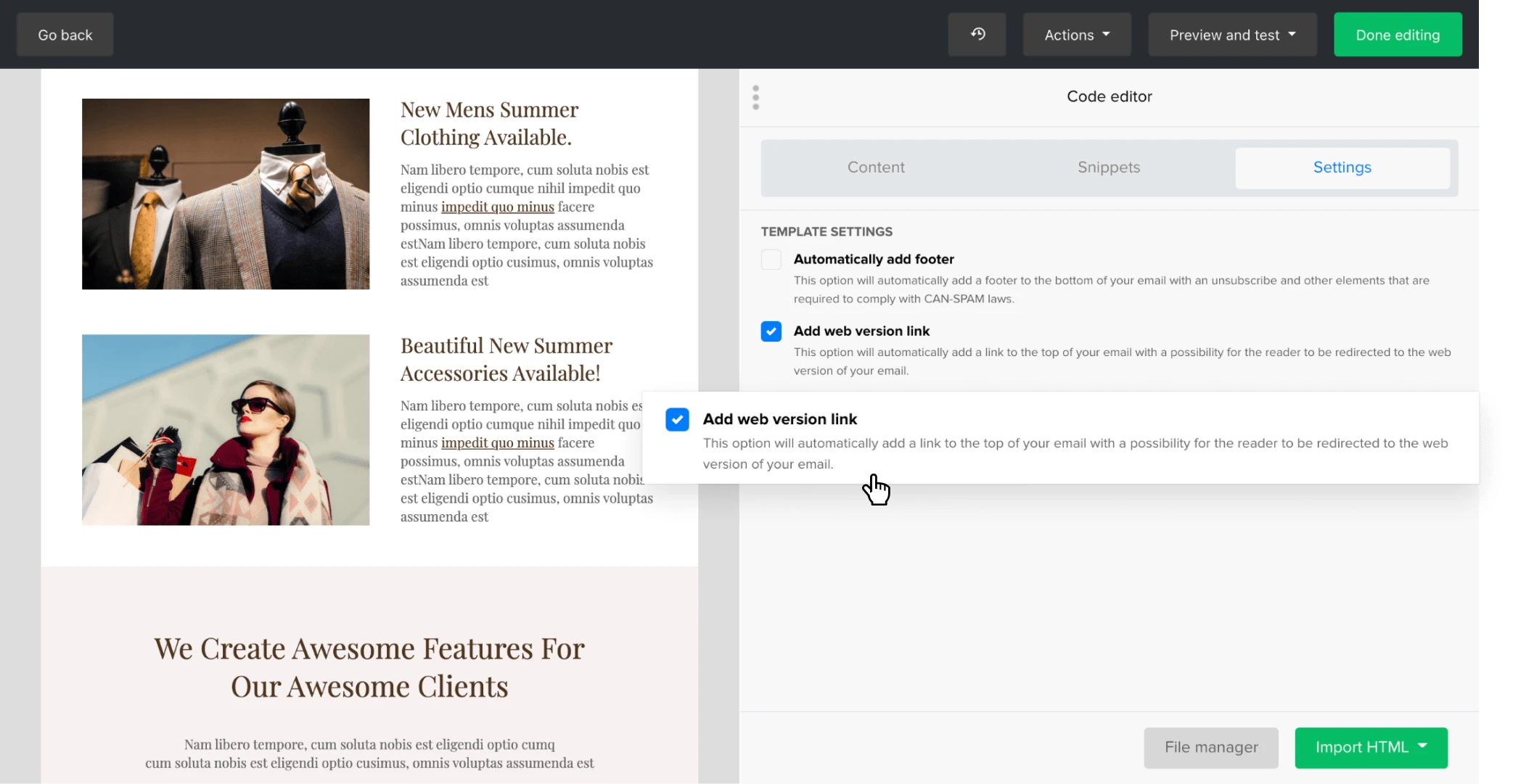
Task: Click the Actions dropdown caret
Action: 1106,34
